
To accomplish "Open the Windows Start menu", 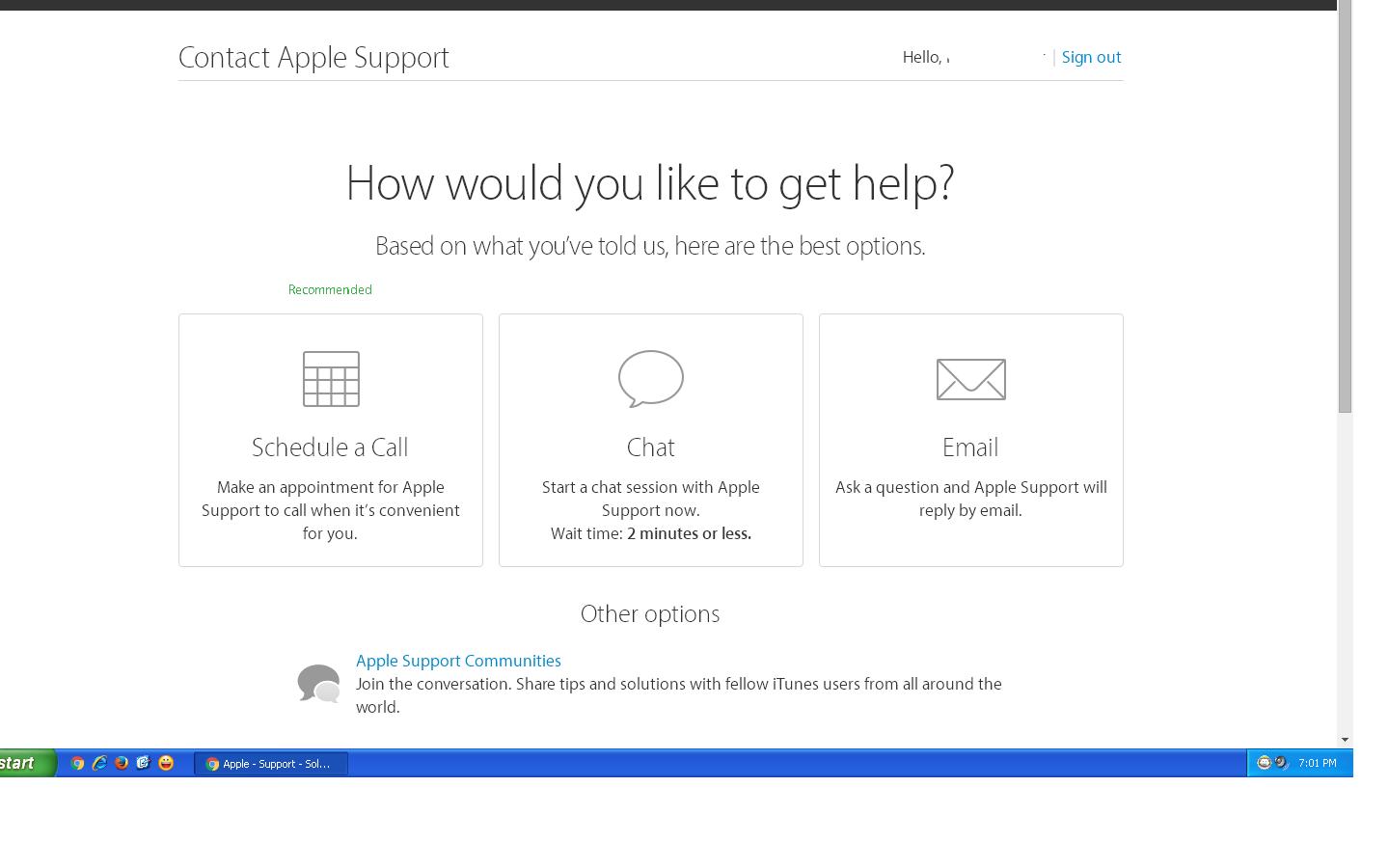I will pyautogui.click(x=27, y=763).
